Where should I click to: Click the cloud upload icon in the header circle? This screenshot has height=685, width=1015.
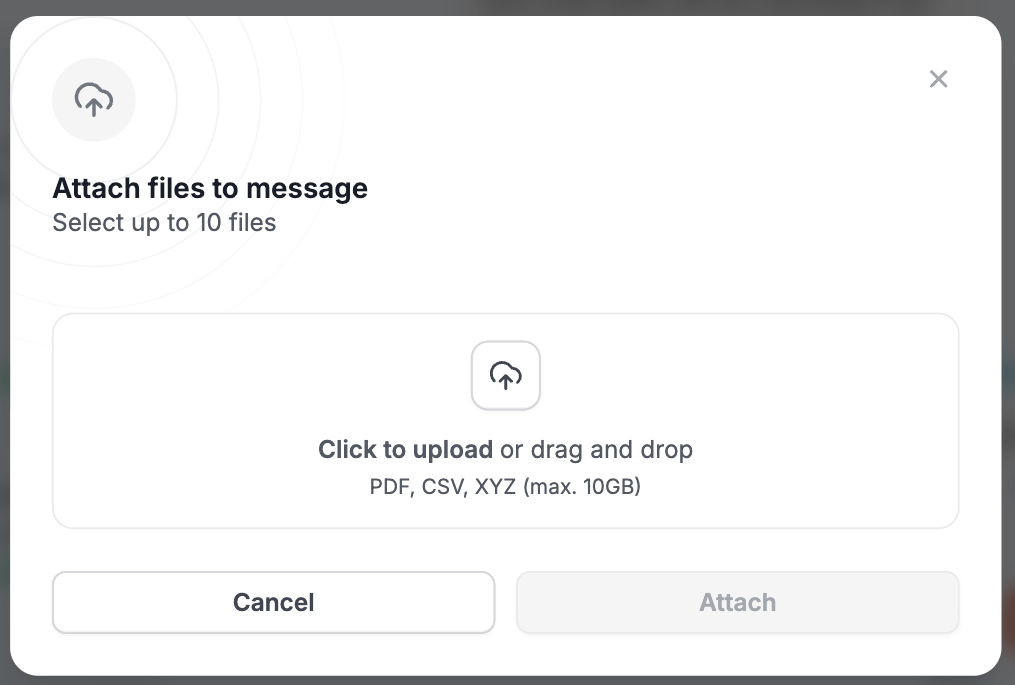tap(94, 100)
